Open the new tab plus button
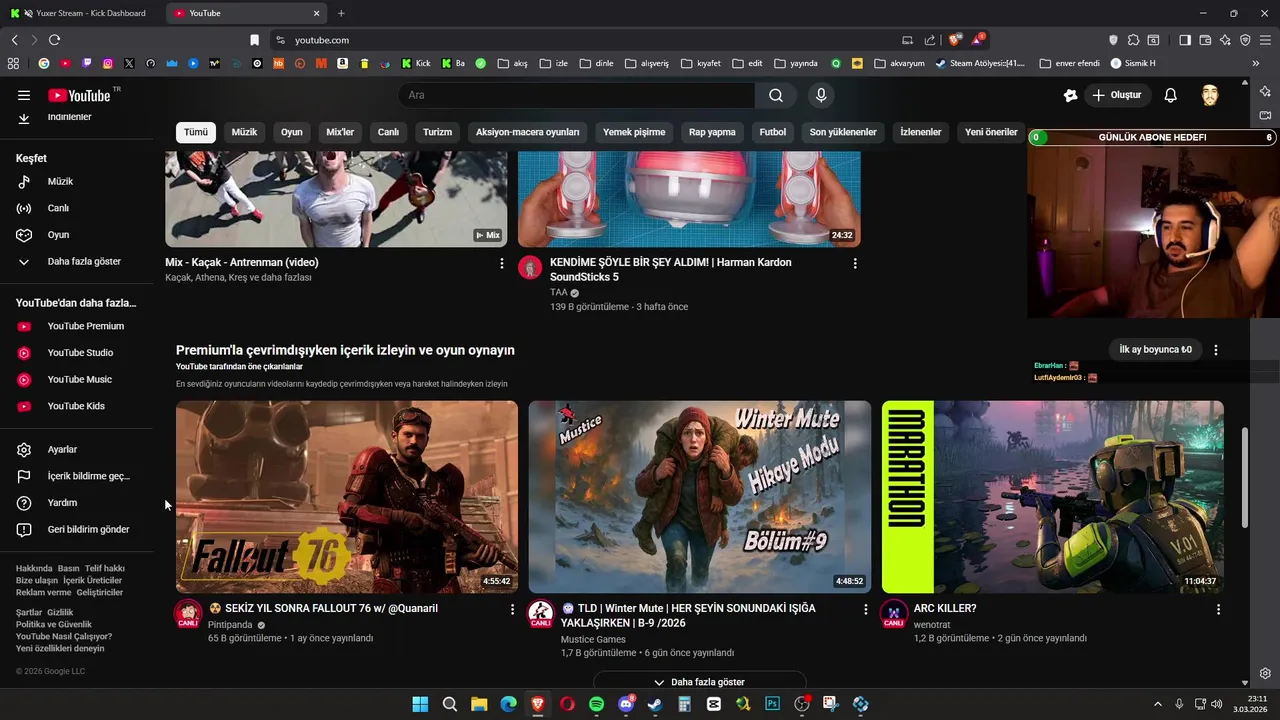Screen dimensions: 1280x720 pos(341,13)
